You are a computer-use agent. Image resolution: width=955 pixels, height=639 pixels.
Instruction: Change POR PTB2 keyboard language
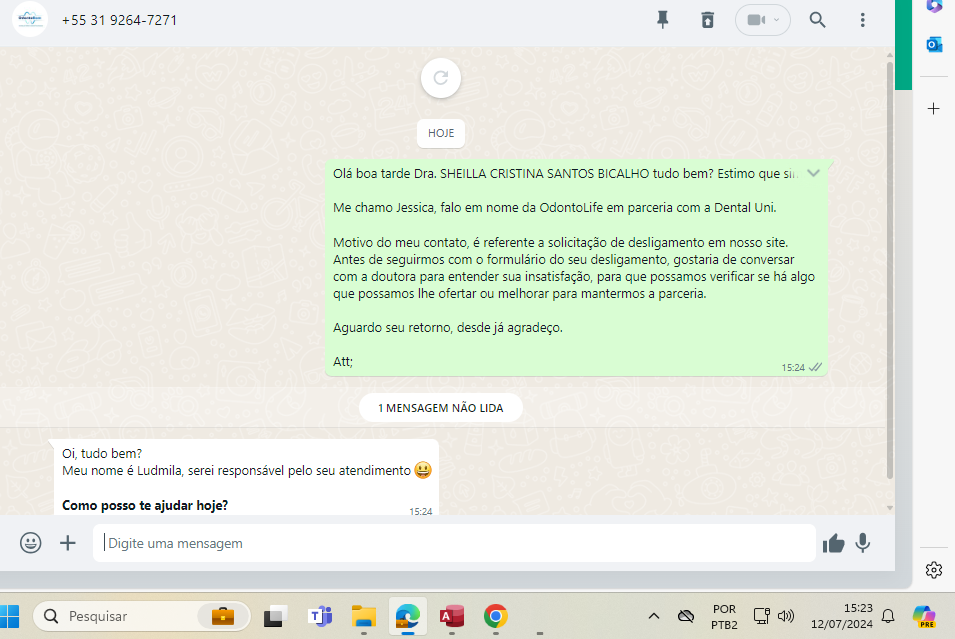(x=724, y=616)
